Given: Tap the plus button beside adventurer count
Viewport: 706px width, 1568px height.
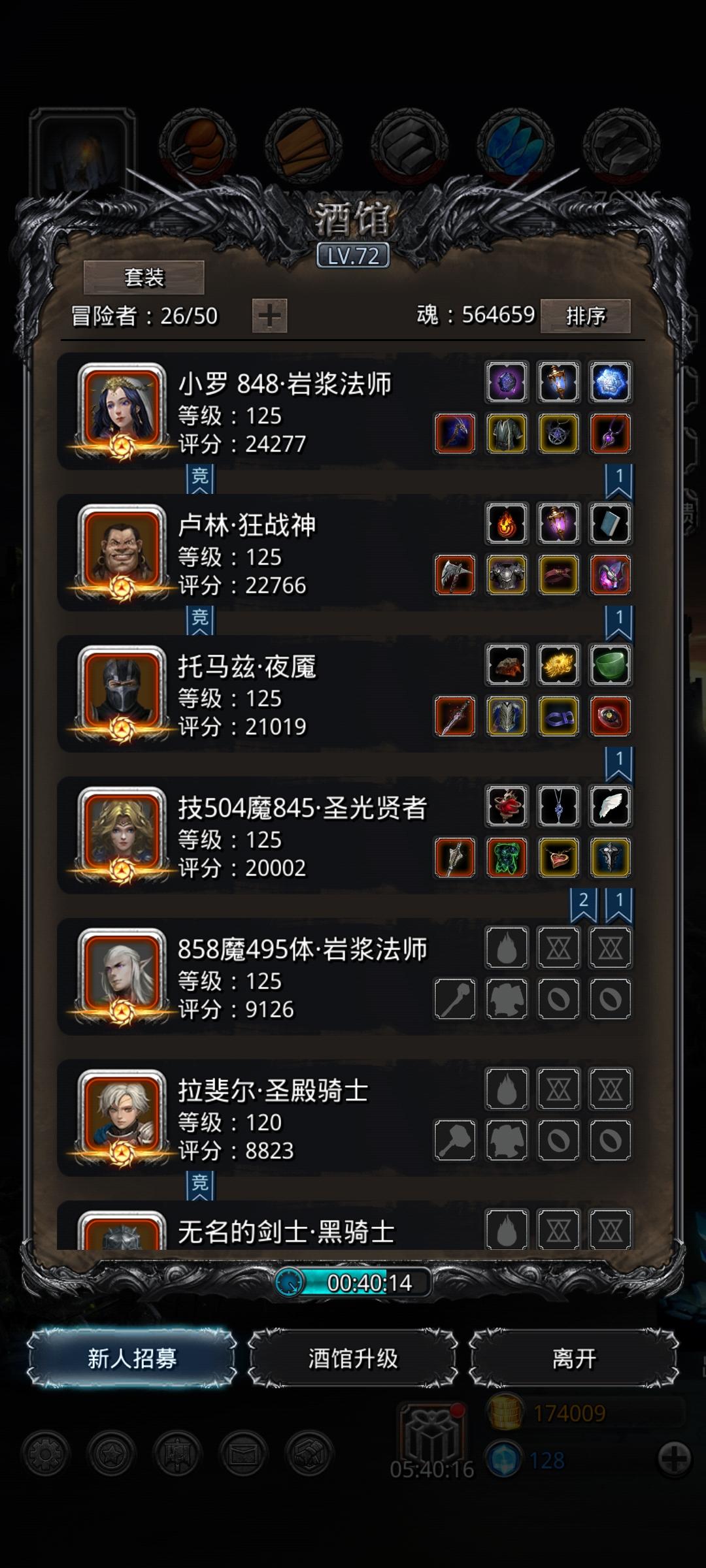Looking at the screenshot, I should click(x=269, y=316).
